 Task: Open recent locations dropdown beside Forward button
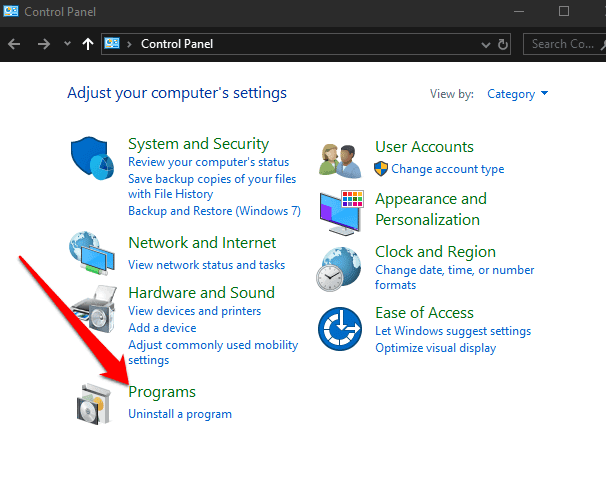(67, 44)
